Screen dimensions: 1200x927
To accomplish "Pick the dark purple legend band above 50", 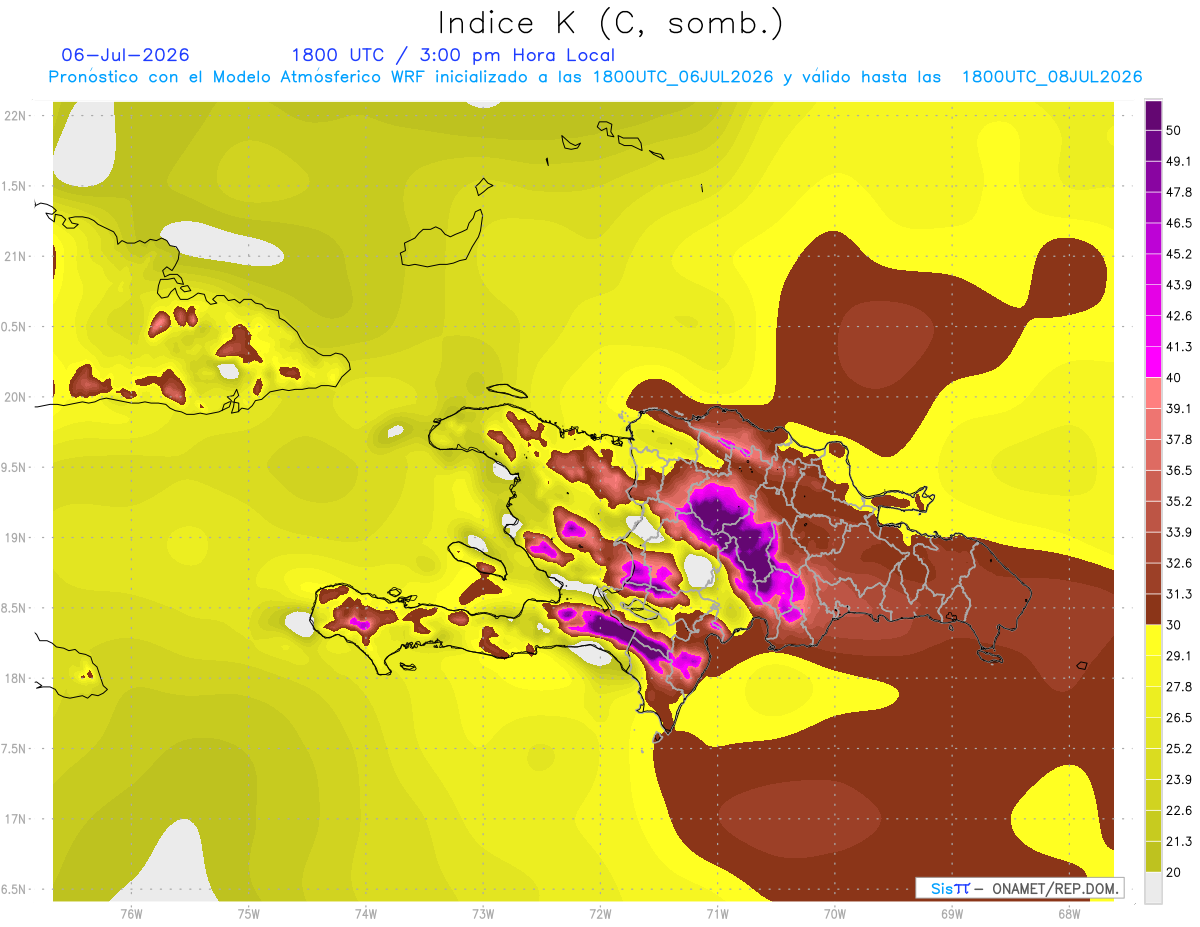I will (1153, 115).
